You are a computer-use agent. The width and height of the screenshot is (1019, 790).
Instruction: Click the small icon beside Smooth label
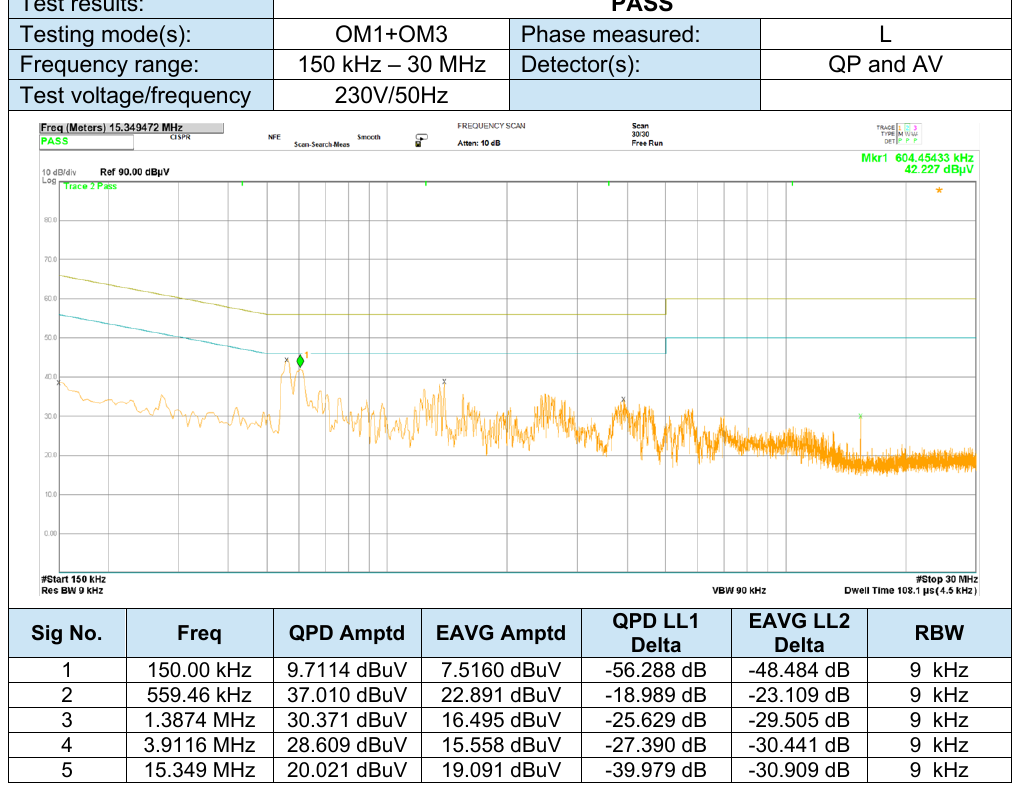coord(421,140)
